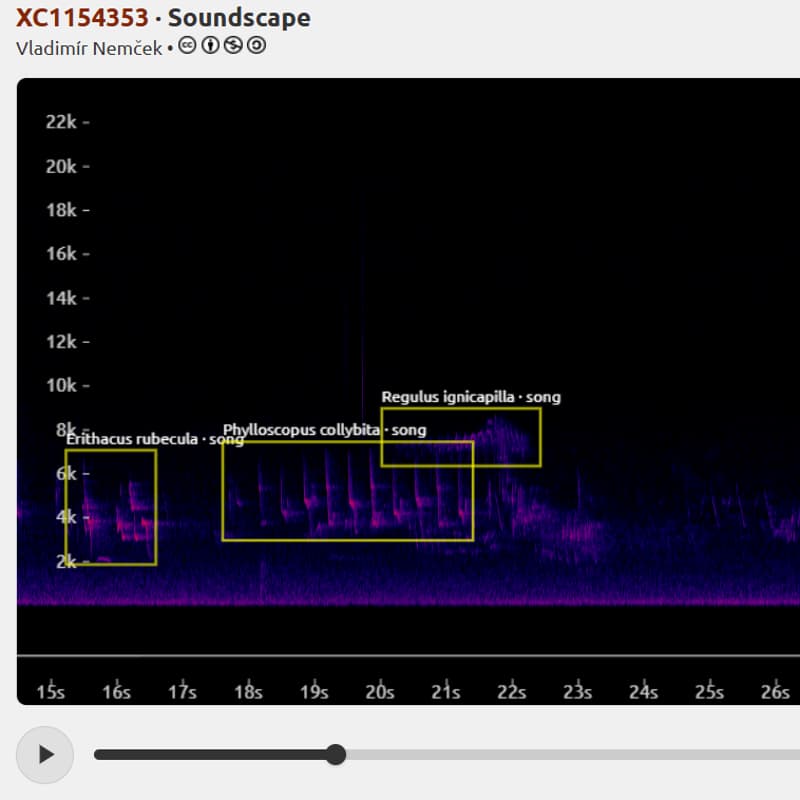This screenshot has height=800, width=800.
Task: Click the 26s time axis marker
Action: click(775, 691)
